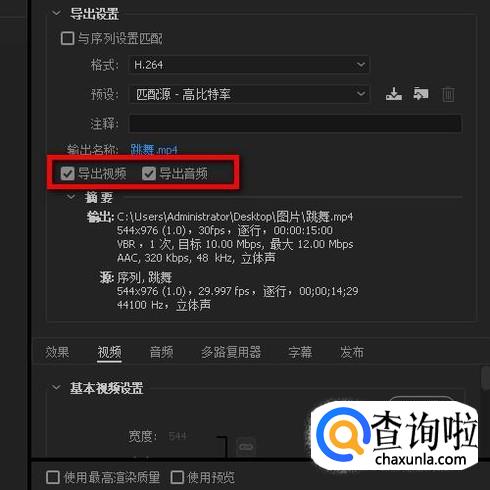Enable 与序列设置匹配 checkbox
Image resolution: width=490 pixels, height=490 pixels.
click(x=67, y=38)
